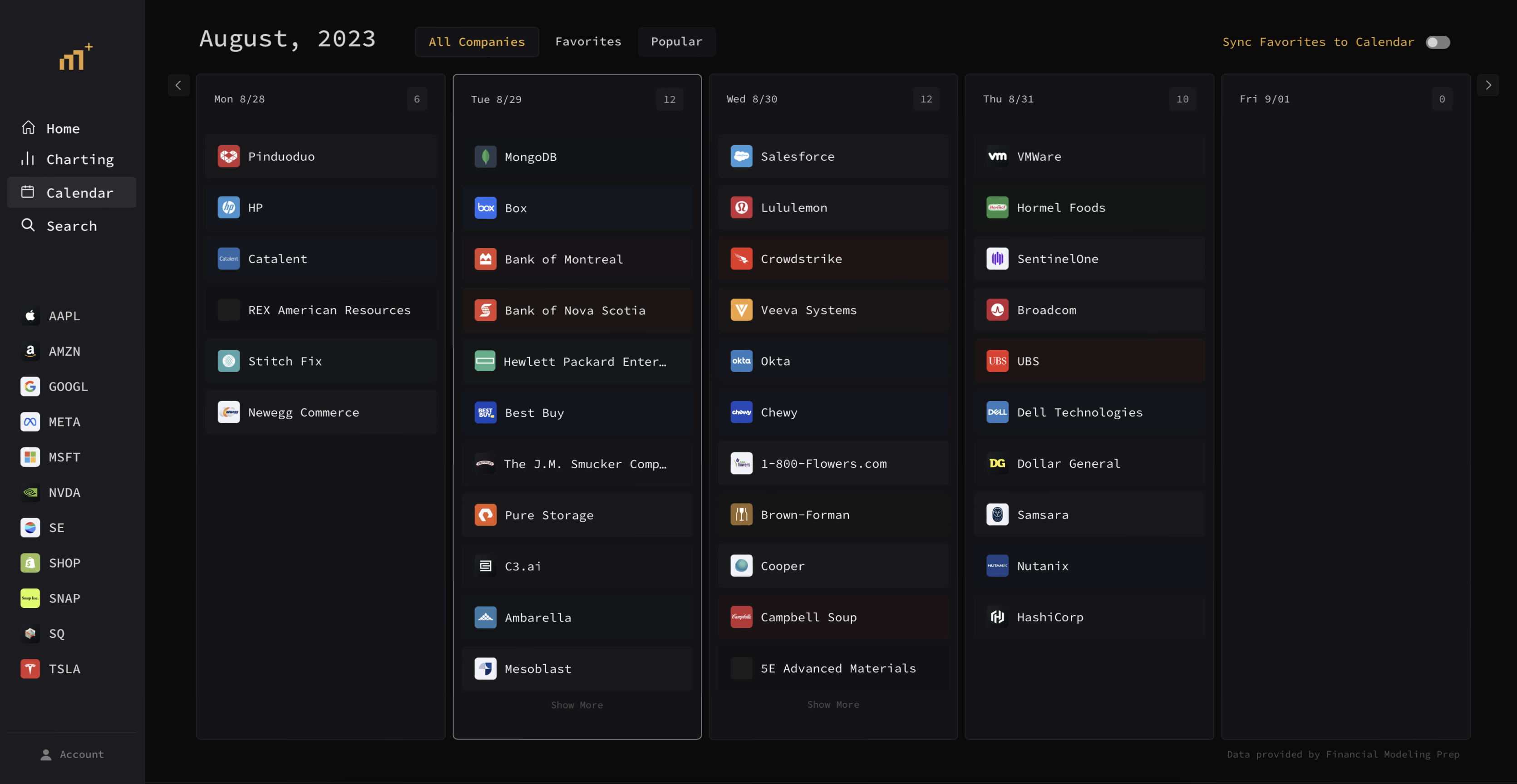Click the app logo at top of sidebar
This screenshot has height=784, width=1517.
(75, 57)
